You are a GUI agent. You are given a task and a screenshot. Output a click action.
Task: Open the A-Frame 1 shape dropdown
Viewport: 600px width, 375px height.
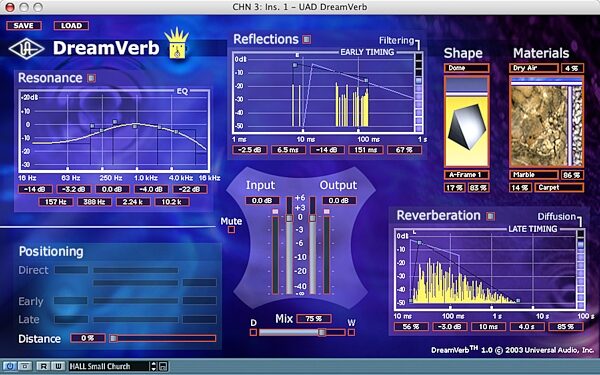466,175
